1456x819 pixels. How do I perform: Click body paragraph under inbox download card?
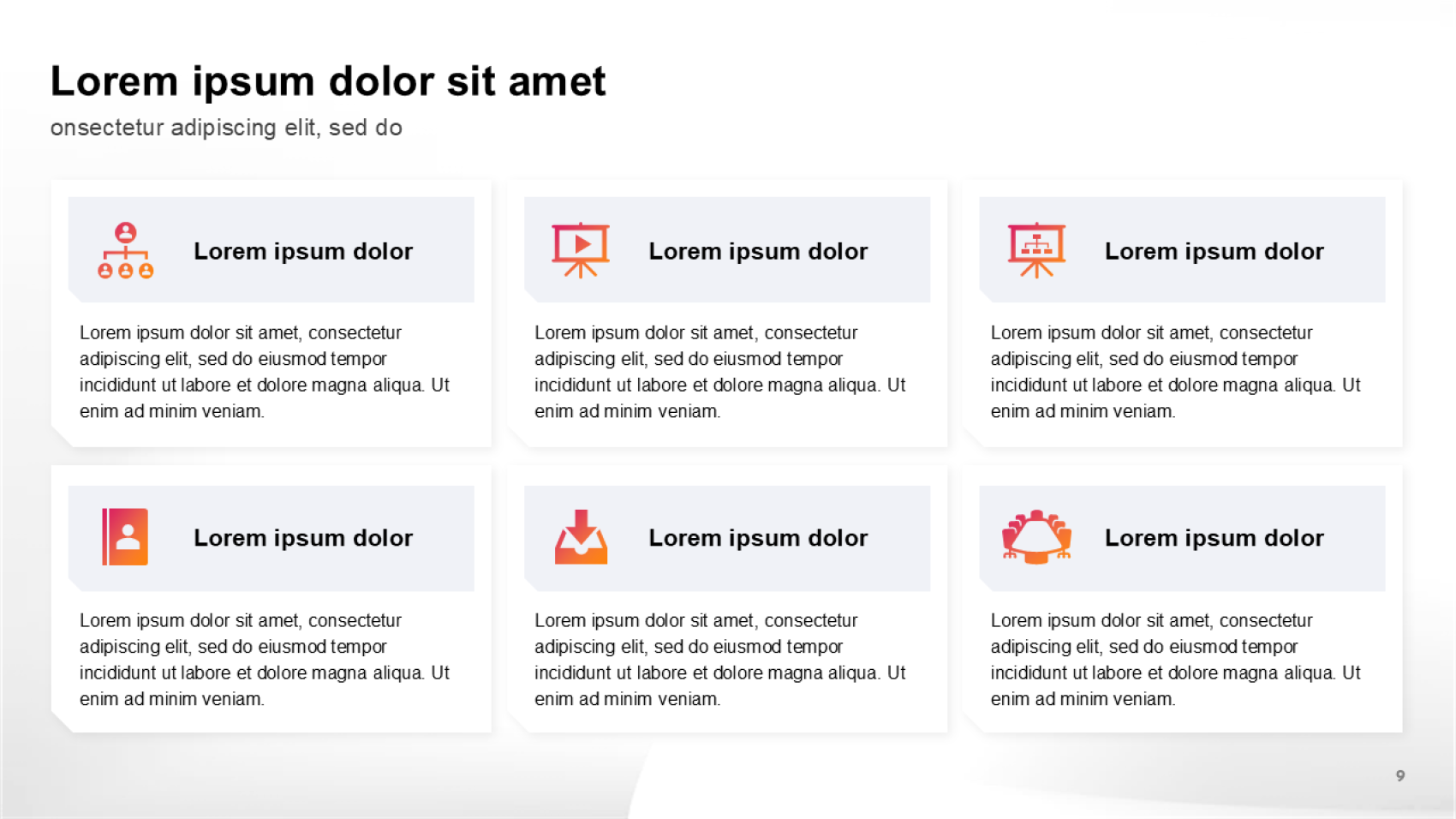pyautogui.click(x=719, y=660)
